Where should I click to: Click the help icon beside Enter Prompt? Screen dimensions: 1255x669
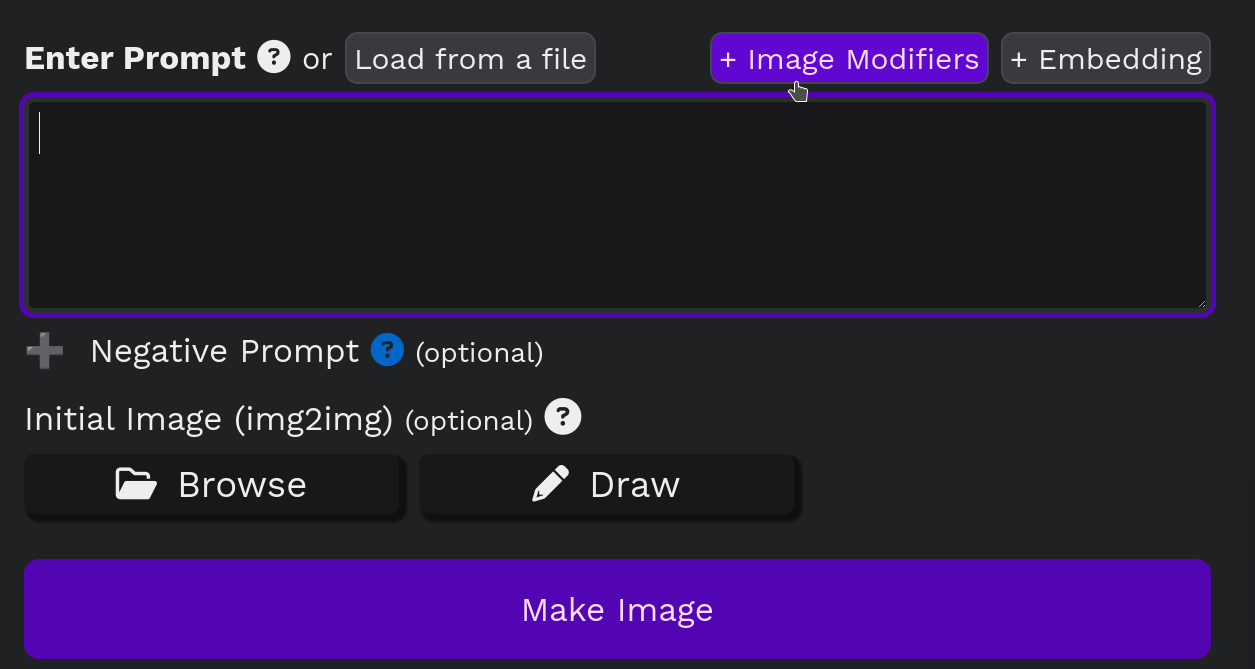(x=274, y=57)
